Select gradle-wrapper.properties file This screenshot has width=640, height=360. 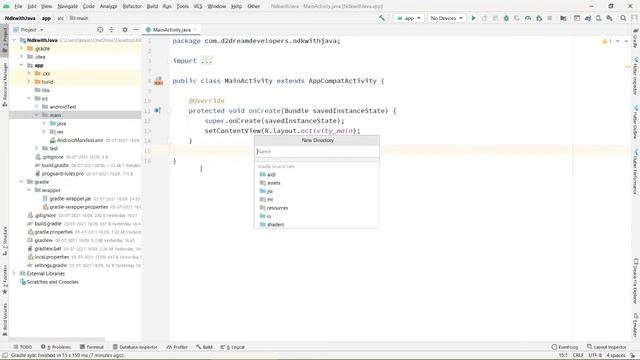click(79, 207)
